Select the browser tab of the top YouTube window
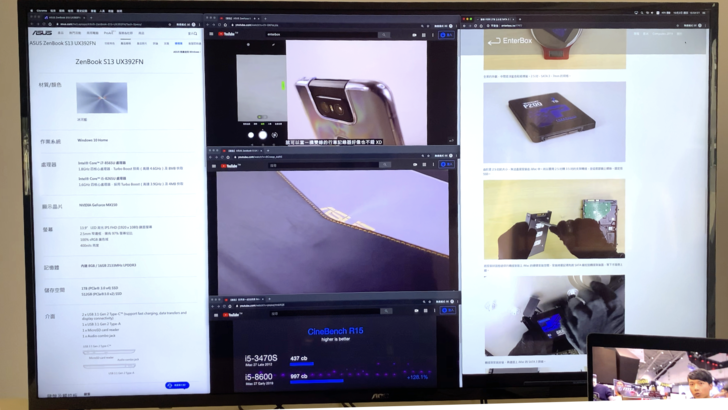This screenshot has height=410, width=728. (x=239, y=18)
